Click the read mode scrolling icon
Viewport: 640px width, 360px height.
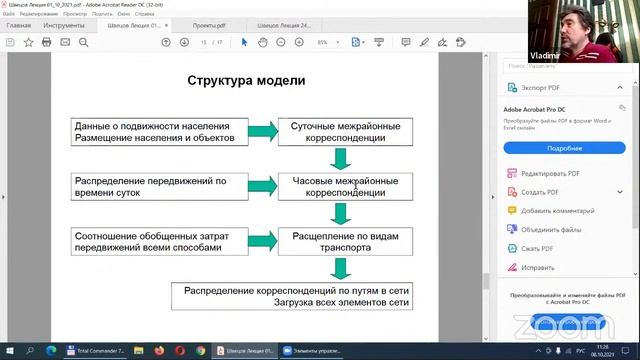379,42
